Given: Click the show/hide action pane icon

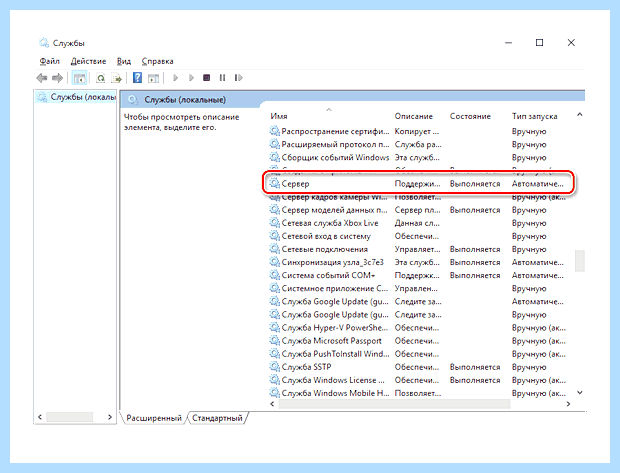Looking at the screenshot, I should click(x=153, y=78).
